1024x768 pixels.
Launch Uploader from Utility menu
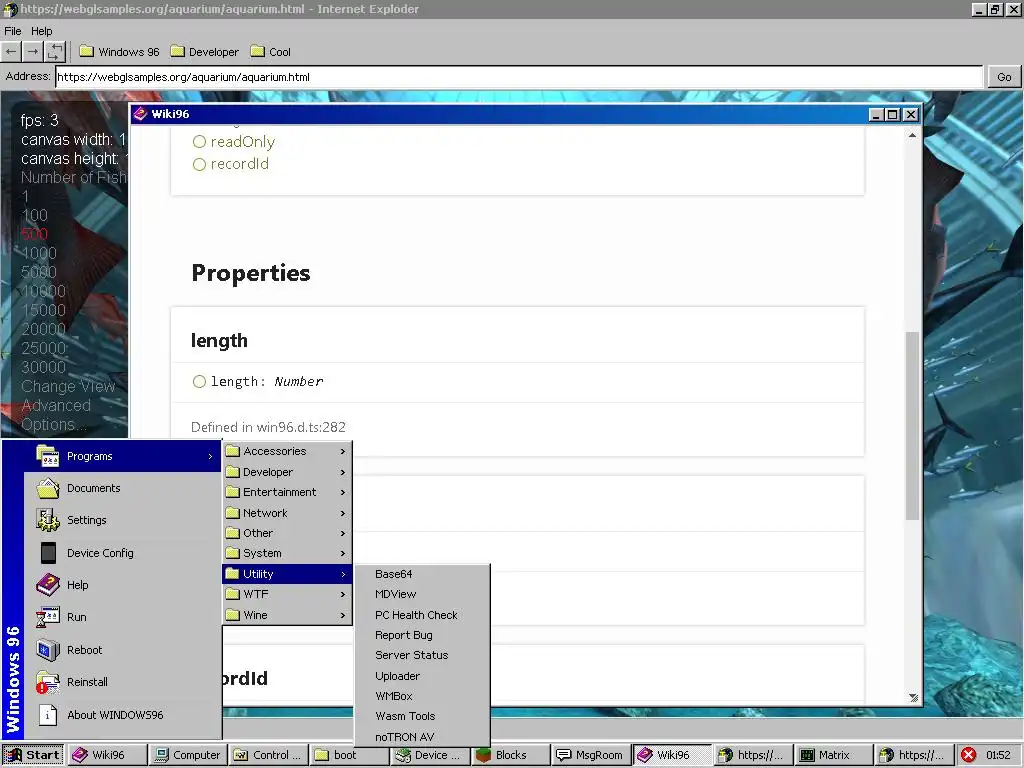click(x=422, y=676)
